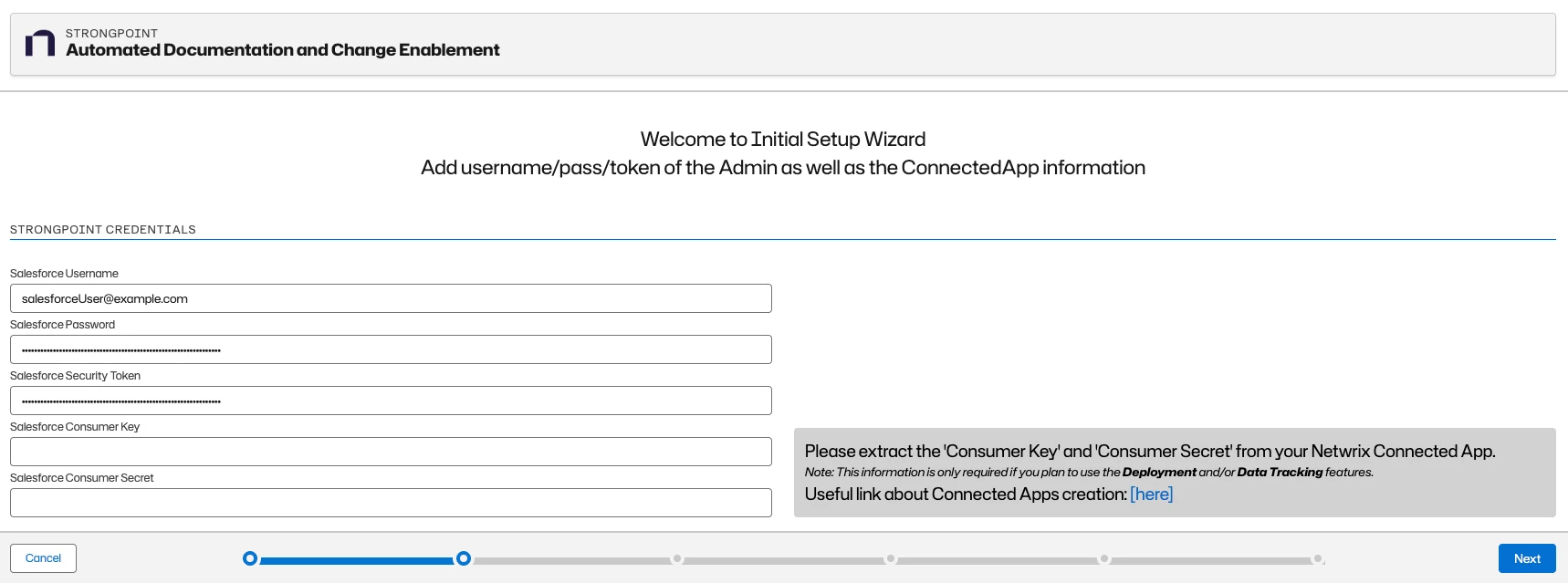Screen dimensions: 1568x583
Task: Click the 'Add username/pass/token of the Admin' subtitle
Action: (783, 167)
